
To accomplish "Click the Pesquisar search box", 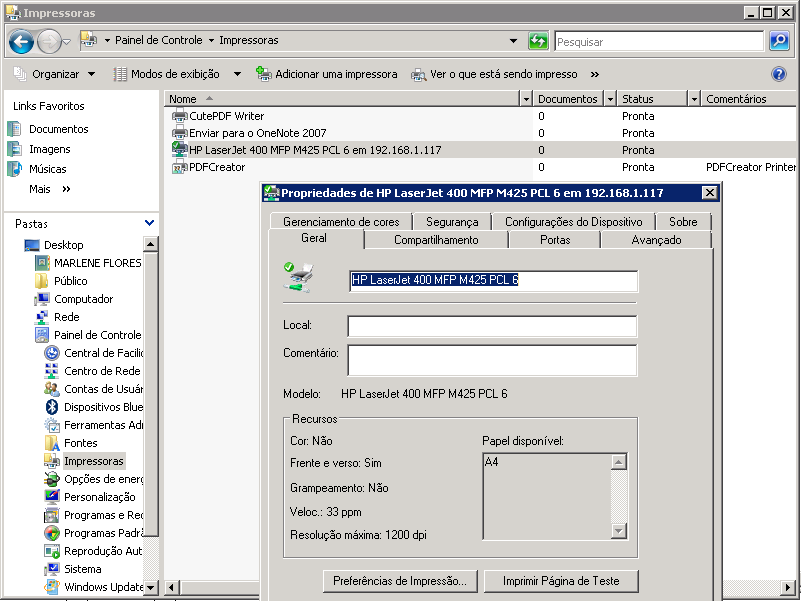I will pos(659,41).
